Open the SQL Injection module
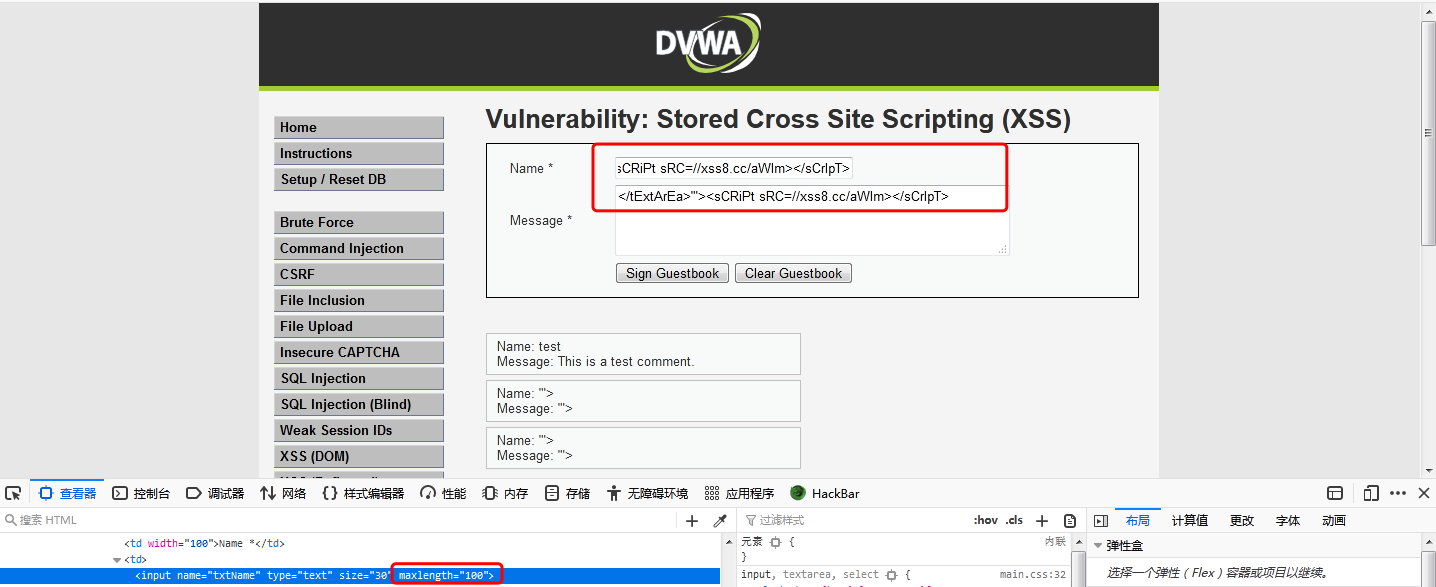This screenshot has width=1436, height=587. click(359, 379)
